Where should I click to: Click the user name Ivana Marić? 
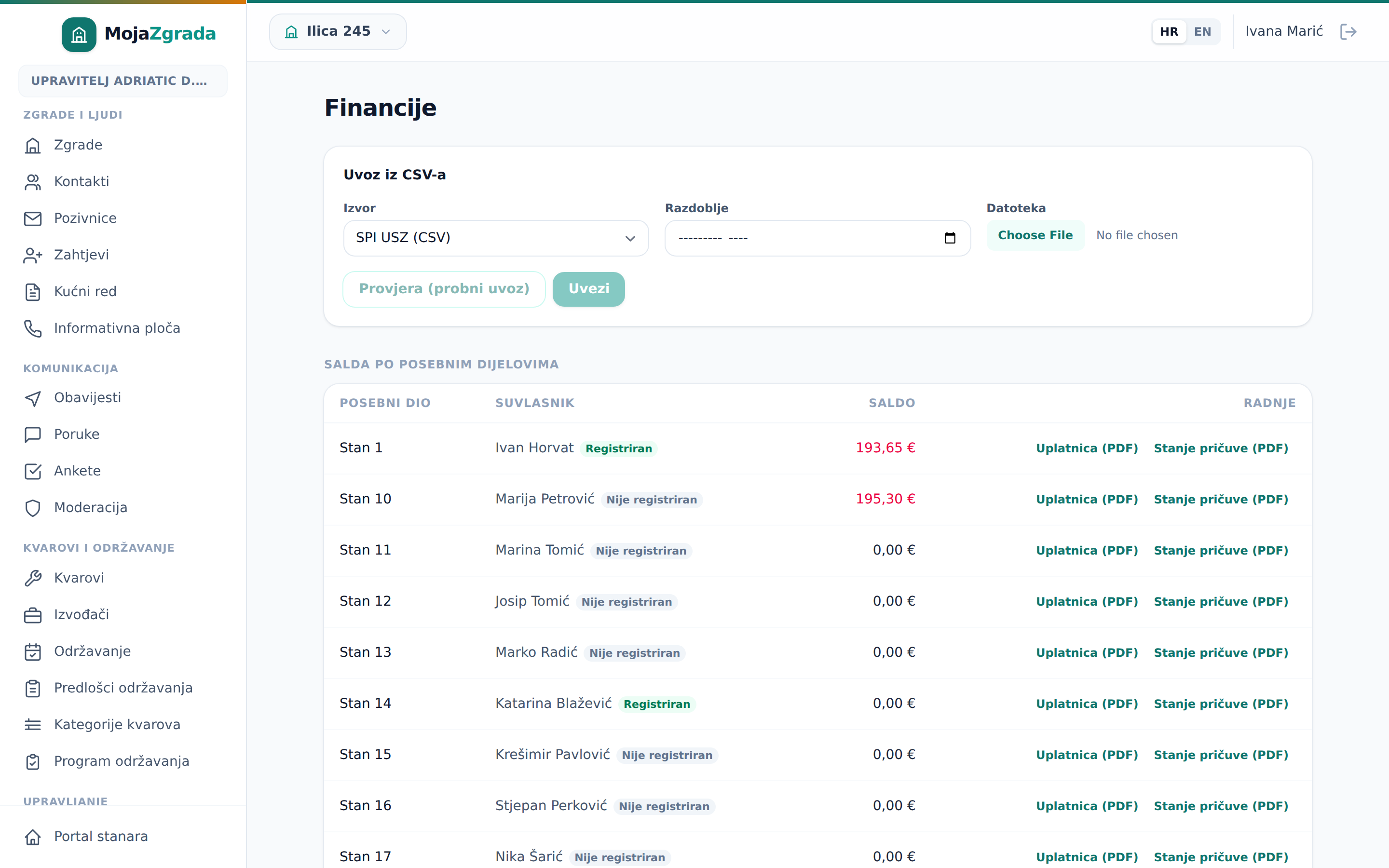click(x=1284, y=31)
